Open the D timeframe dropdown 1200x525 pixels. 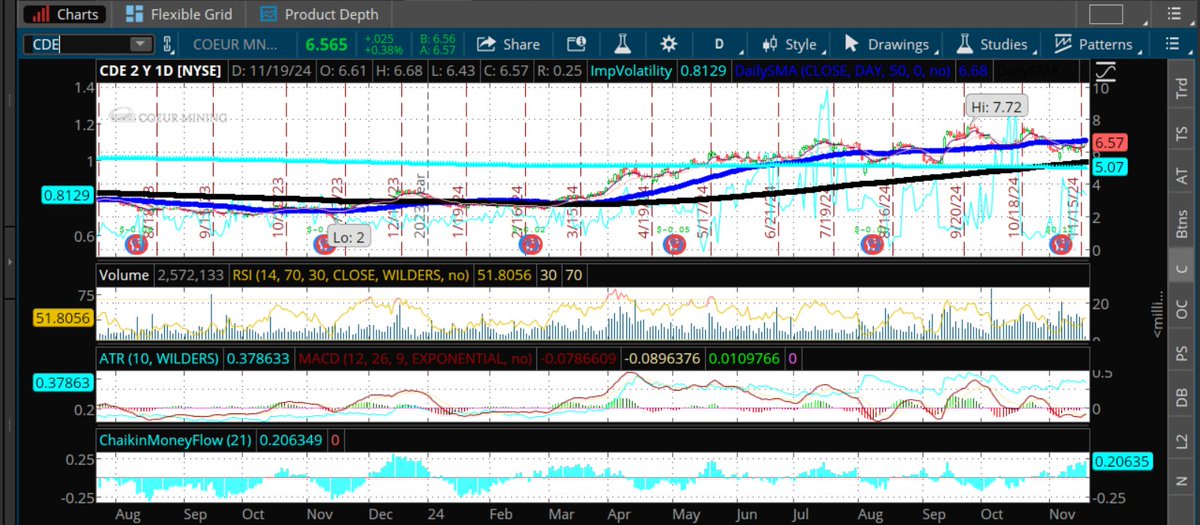719,44
